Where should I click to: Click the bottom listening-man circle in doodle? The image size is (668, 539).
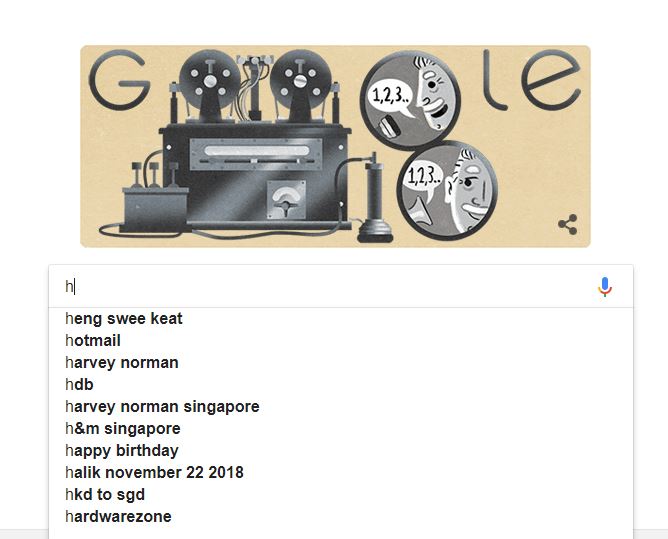point(447,190)
